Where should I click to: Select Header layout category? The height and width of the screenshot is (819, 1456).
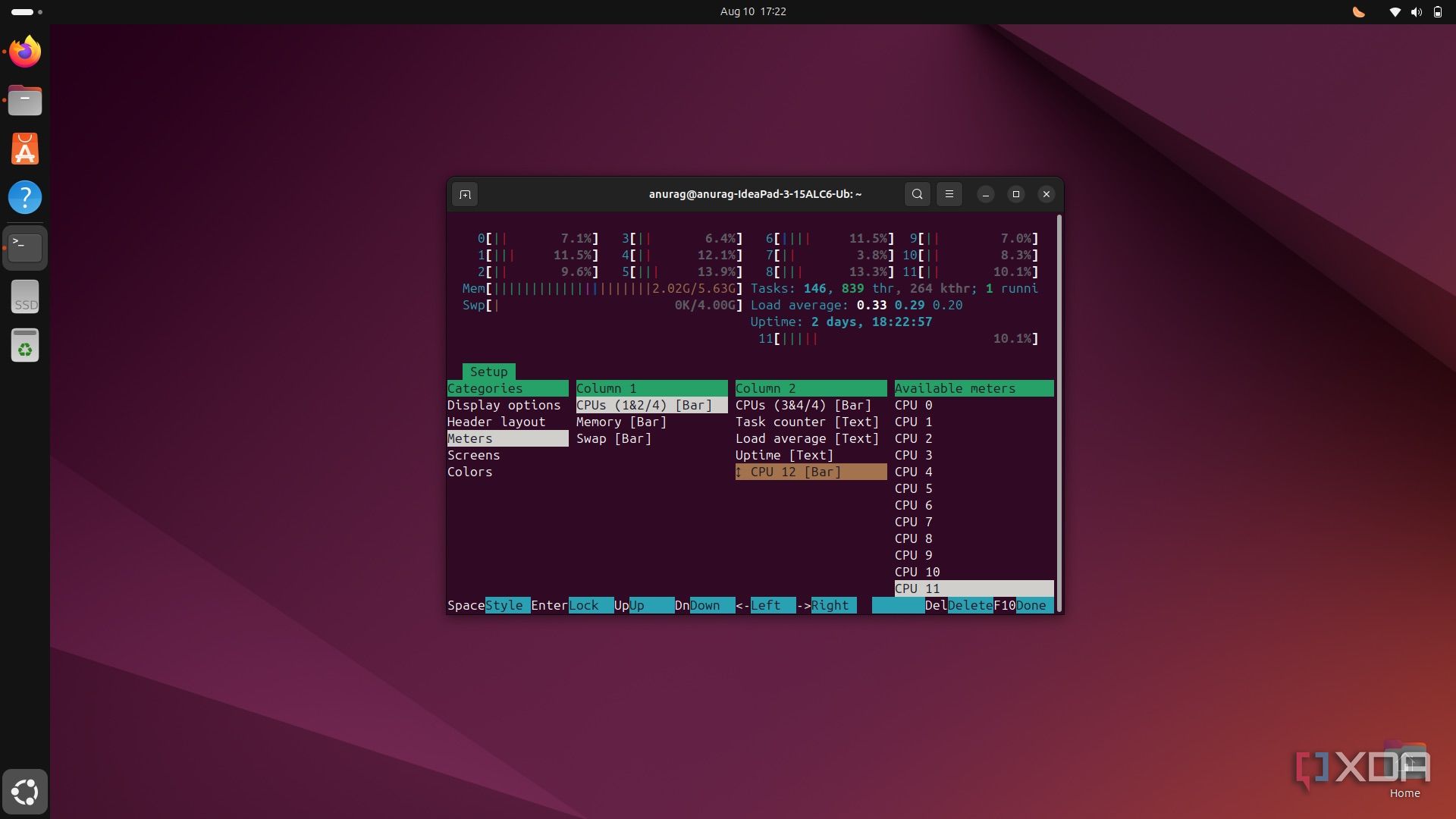[x=497, y=422]
